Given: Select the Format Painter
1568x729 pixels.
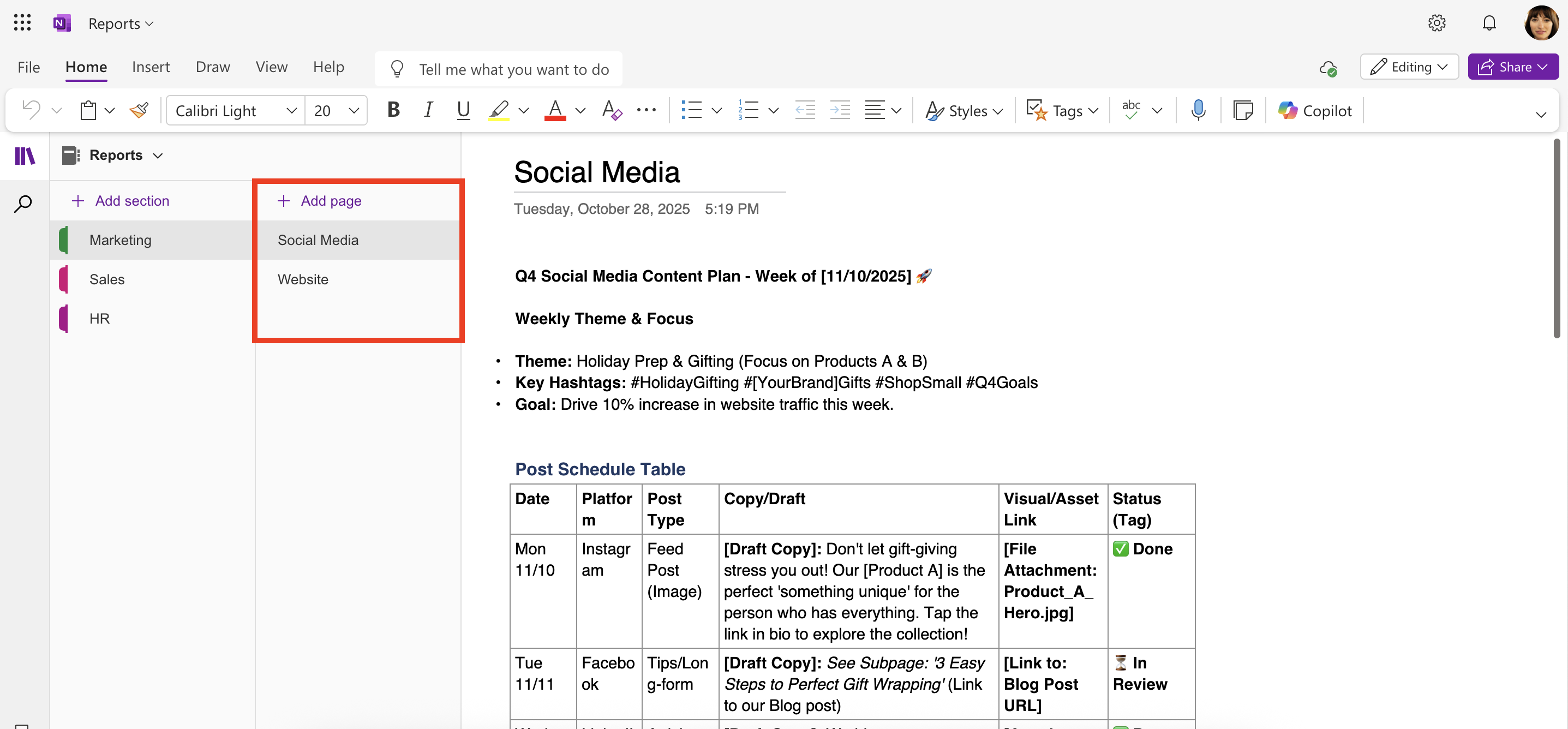Looking at the screenshot, I should 139,110.
